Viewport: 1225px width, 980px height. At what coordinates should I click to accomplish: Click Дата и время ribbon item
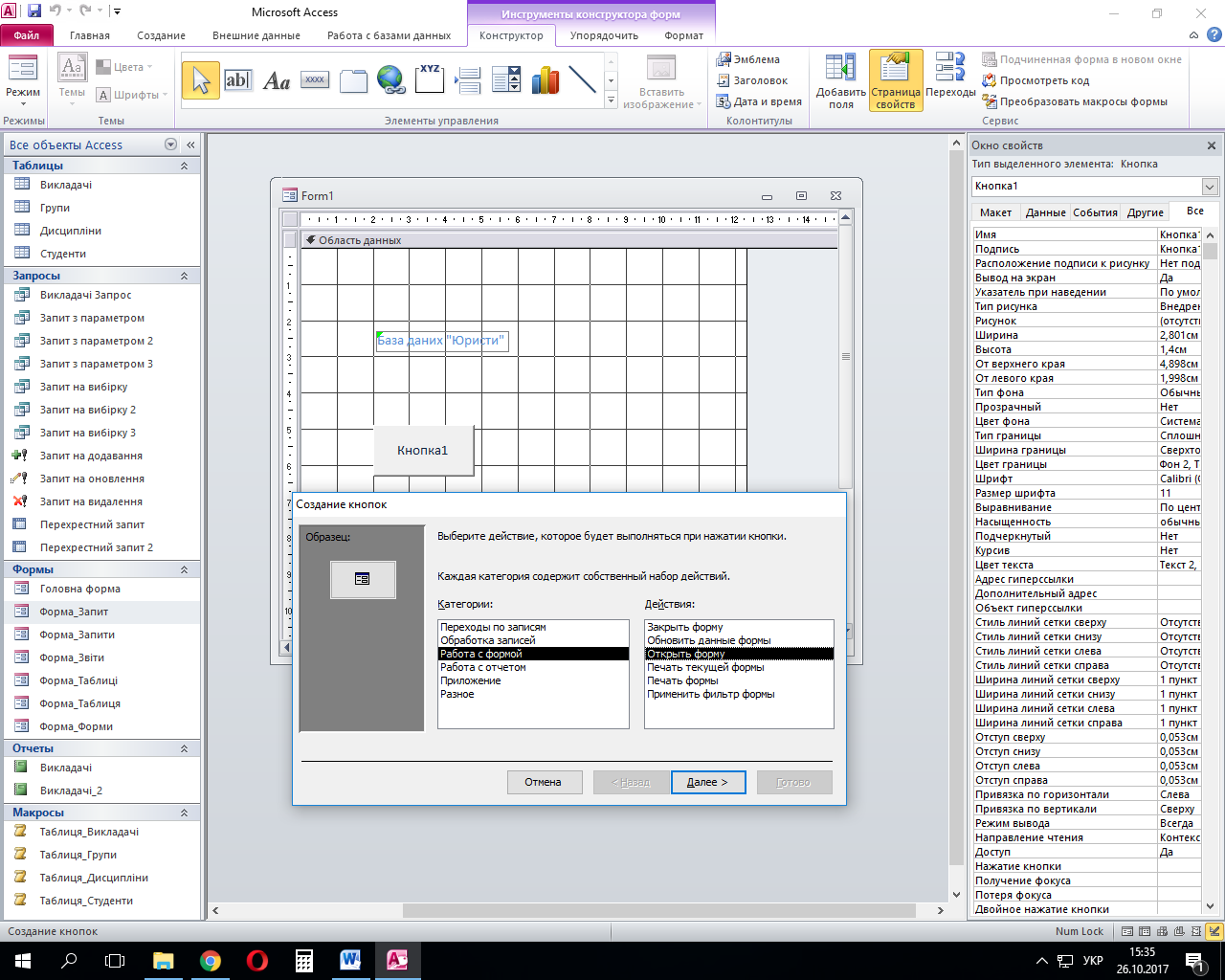(760, 101)
